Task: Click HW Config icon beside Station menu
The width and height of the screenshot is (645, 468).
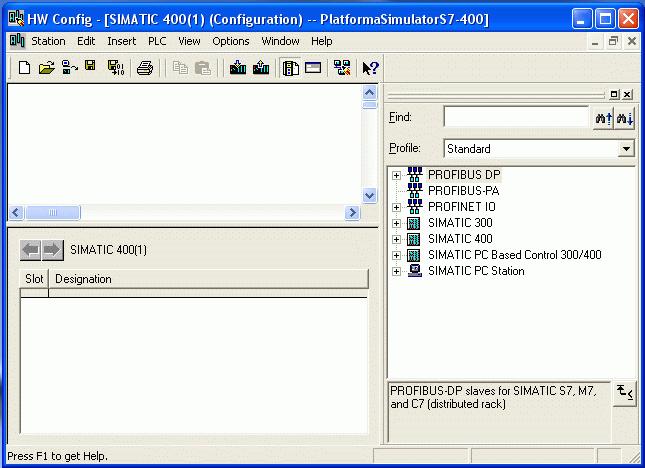Action: click(x=17, y=41)
